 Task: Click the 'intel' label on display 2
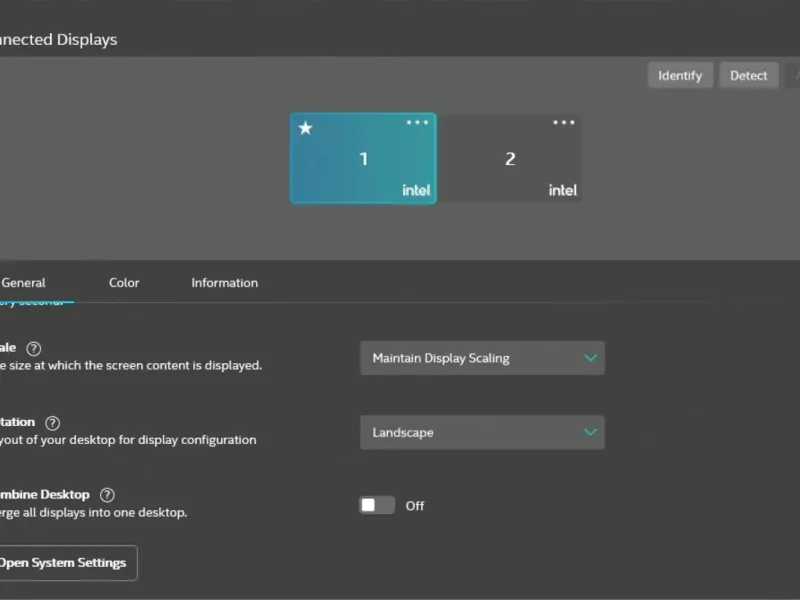click(x=563, y=190)
